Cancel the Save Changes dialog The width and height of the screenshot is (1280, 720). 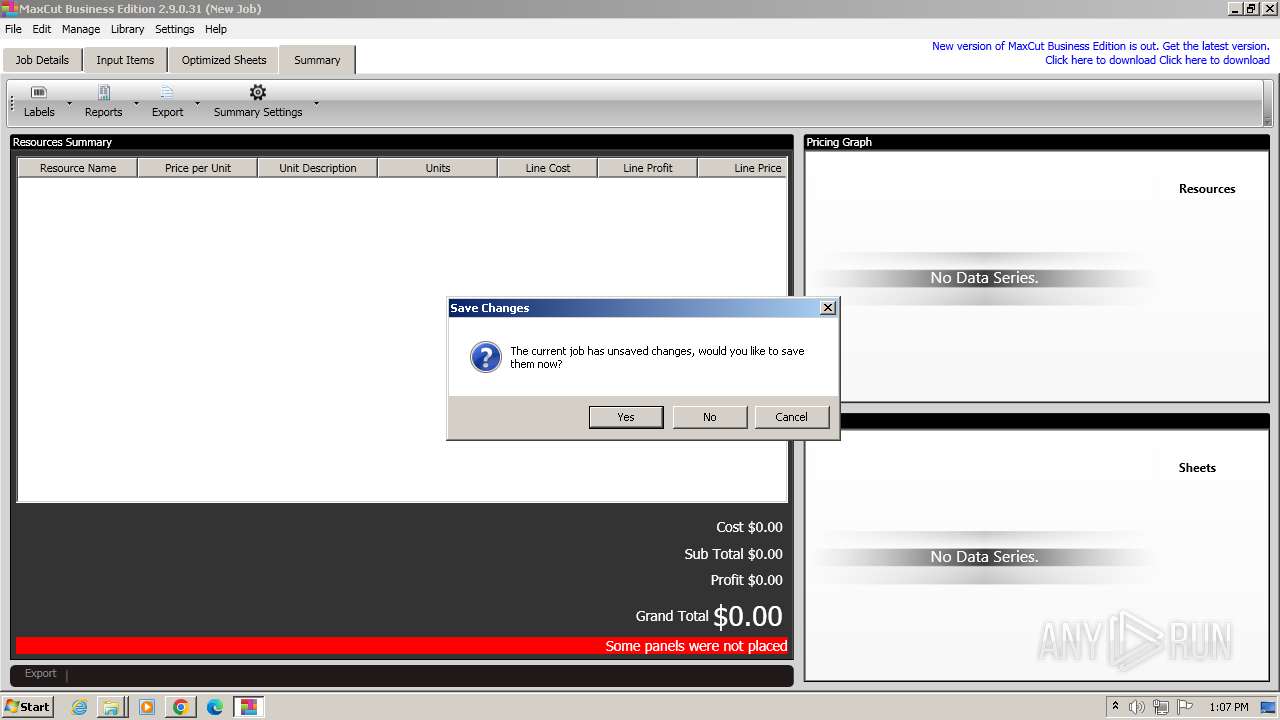coord(791,417)
